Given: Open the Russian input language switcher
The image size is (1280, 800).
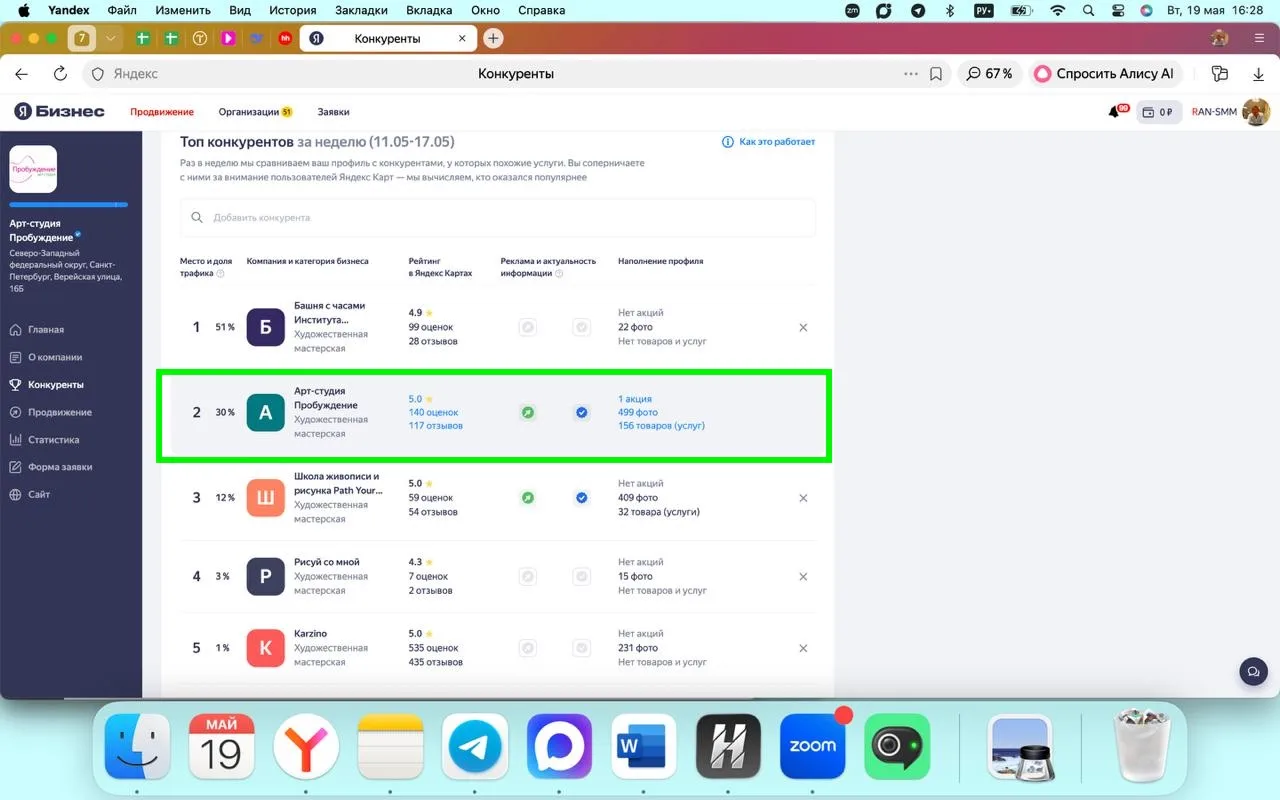Looking at the screenshot, I should (x=983, y=11).
